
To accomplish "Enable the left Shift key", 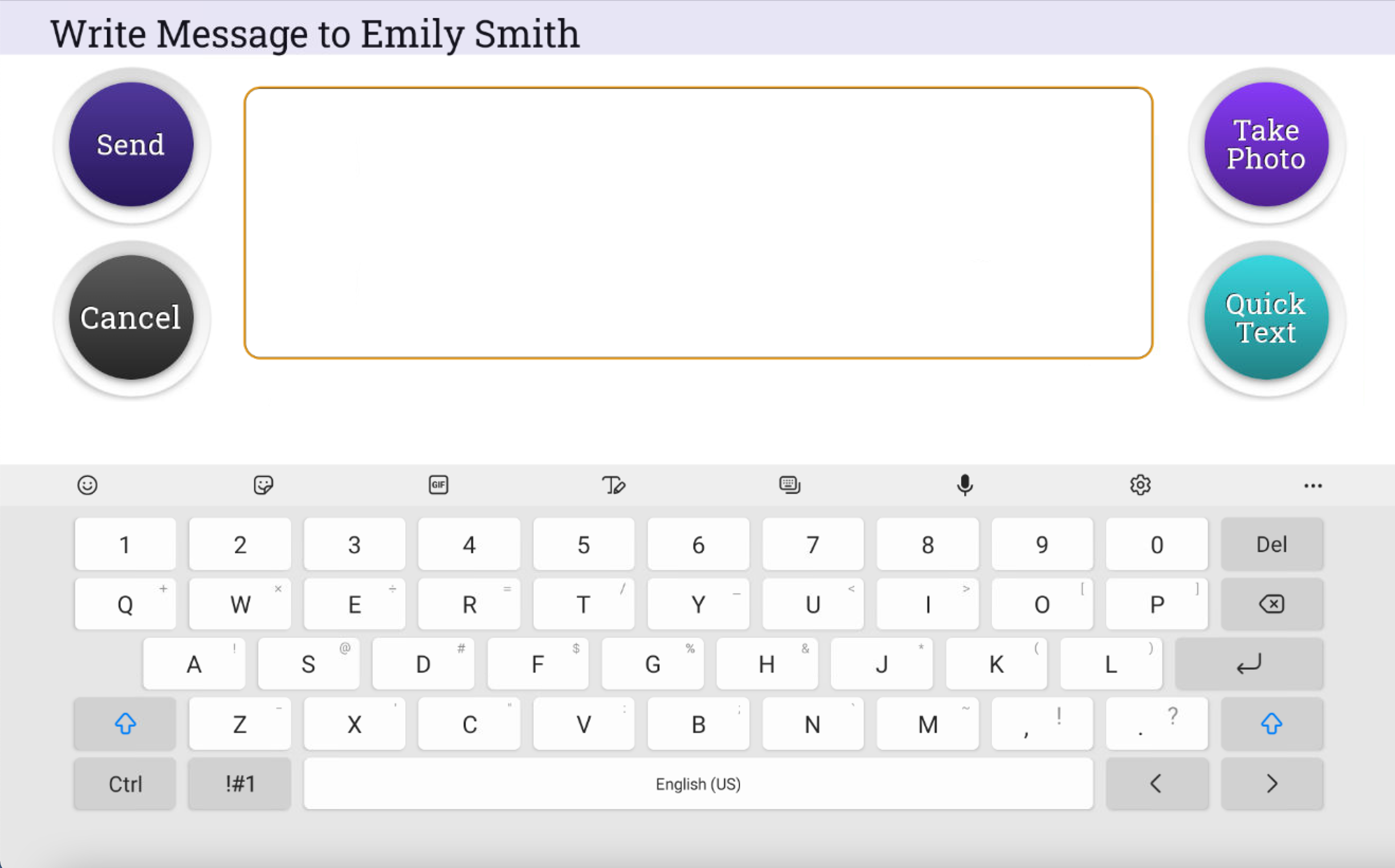I will tap(124, 724).
